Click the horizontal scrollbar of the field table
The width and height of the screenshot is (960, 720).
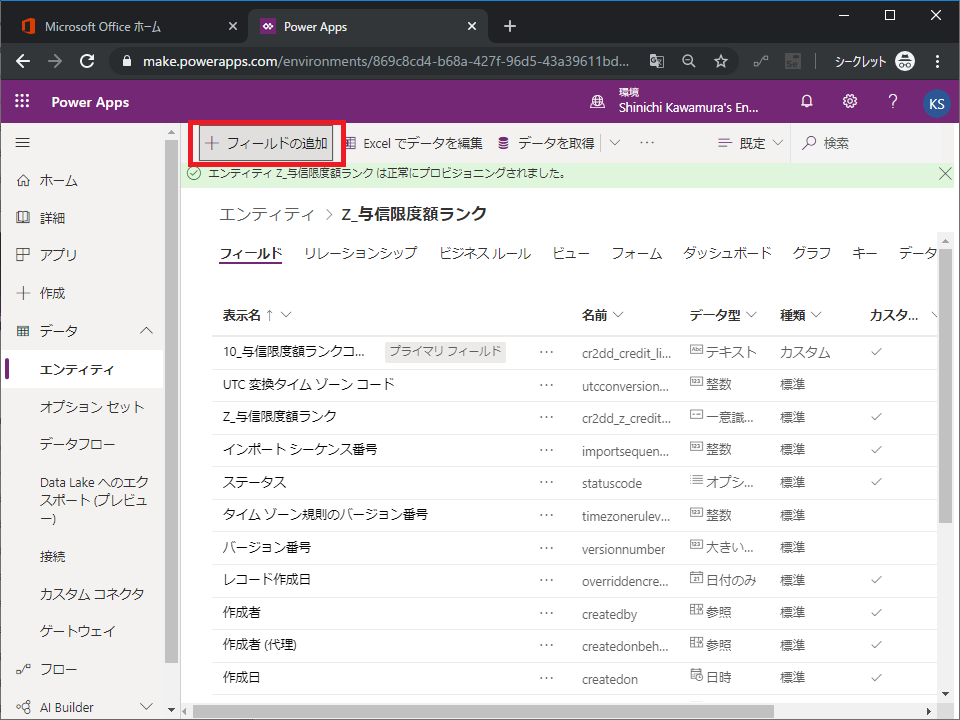tap(484, 711)
